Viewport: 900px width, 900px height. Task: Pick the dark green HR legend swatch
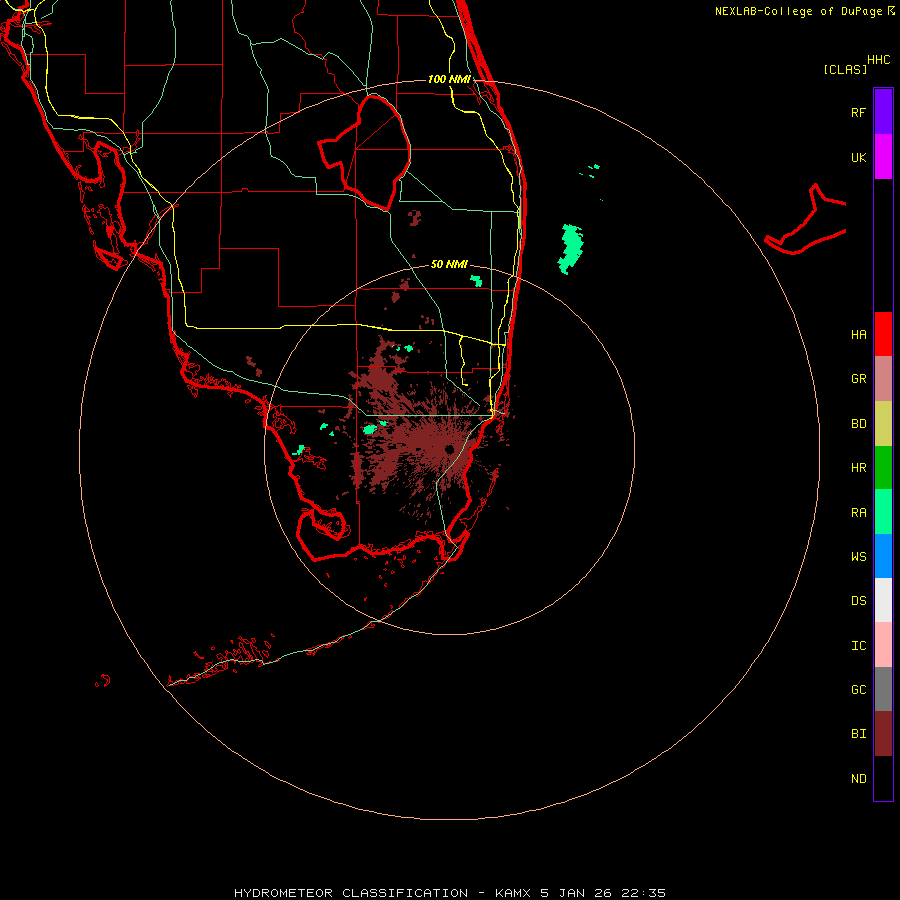coord(883,468)
